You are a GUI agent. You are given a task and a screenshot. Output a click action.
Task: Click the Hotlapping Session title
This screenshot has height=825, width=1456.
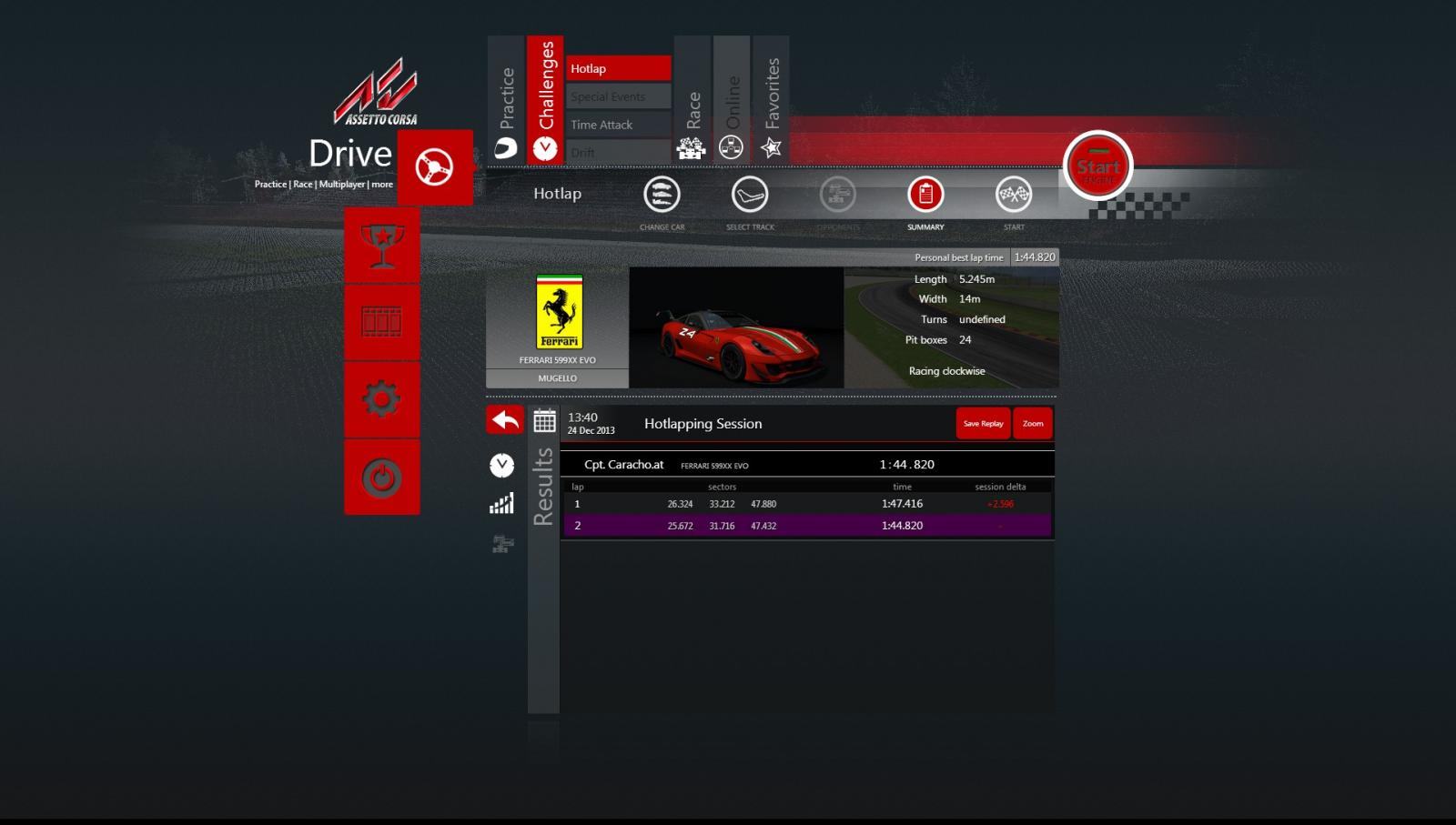(703, 424)
